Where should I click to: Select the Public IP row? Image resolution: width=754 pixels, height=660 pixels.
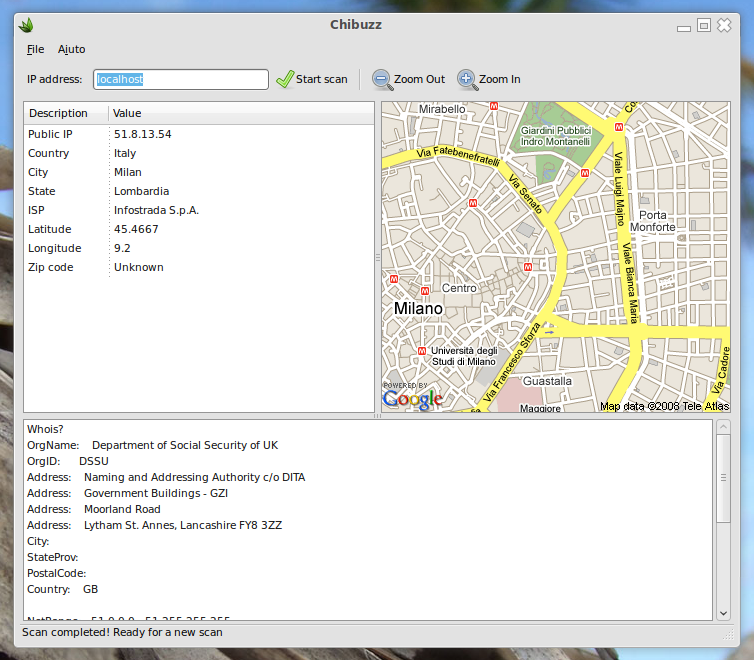[199, 134]
